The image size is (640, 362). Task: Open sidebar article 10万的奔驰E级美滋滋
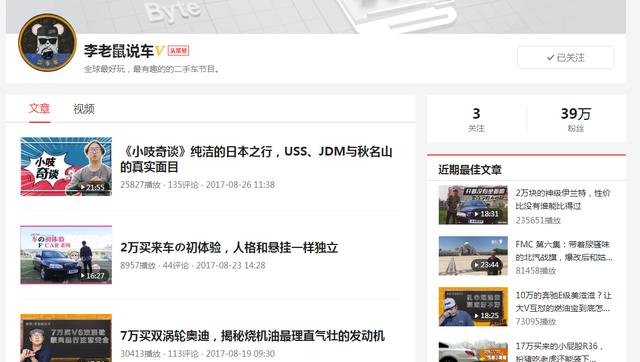[563, 301]
